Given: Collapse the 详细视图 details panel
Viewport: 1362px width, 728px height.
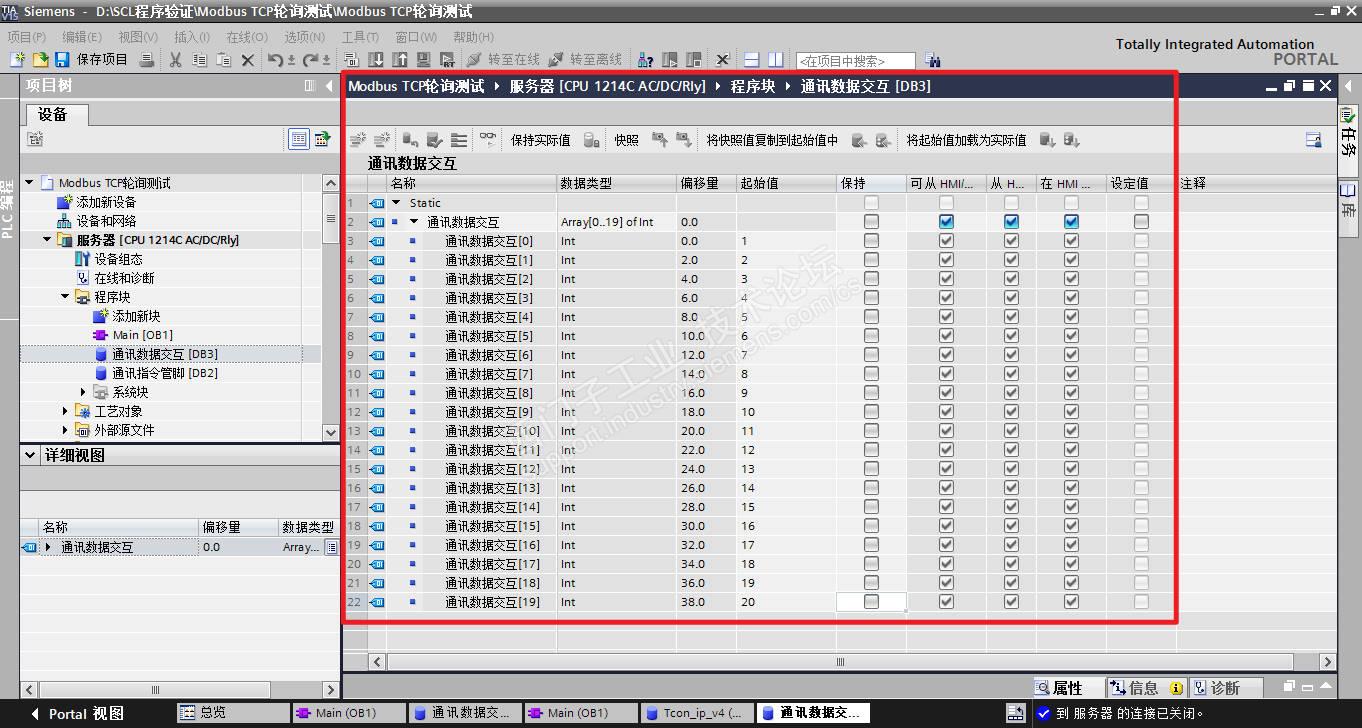Looking at the screenshot, I should (30, 455).
